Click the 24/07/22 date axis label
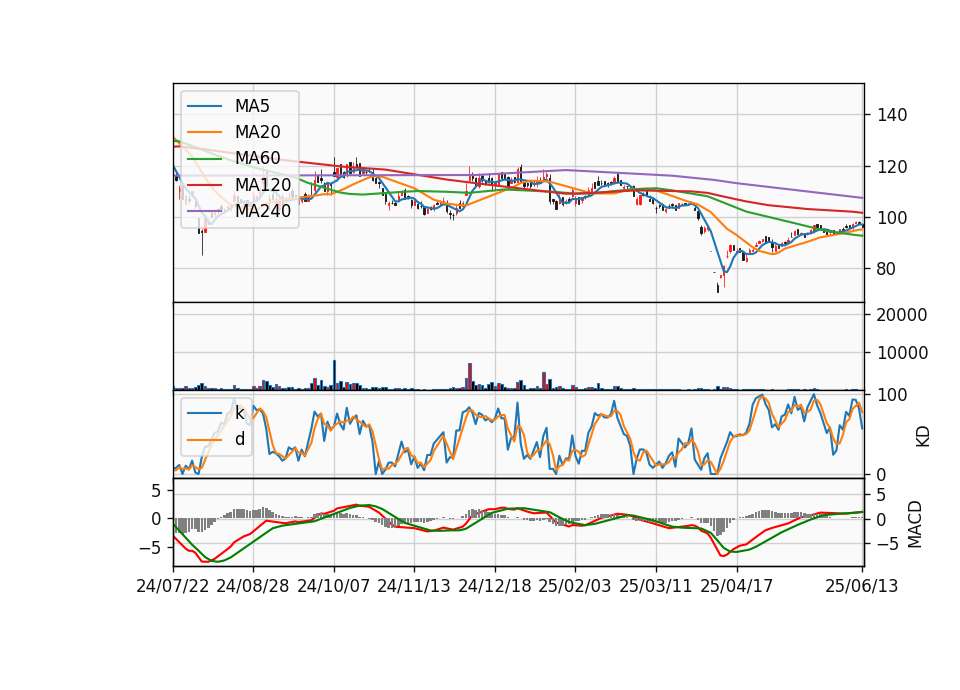Screen dimensions: 960x690 (173, 586)
